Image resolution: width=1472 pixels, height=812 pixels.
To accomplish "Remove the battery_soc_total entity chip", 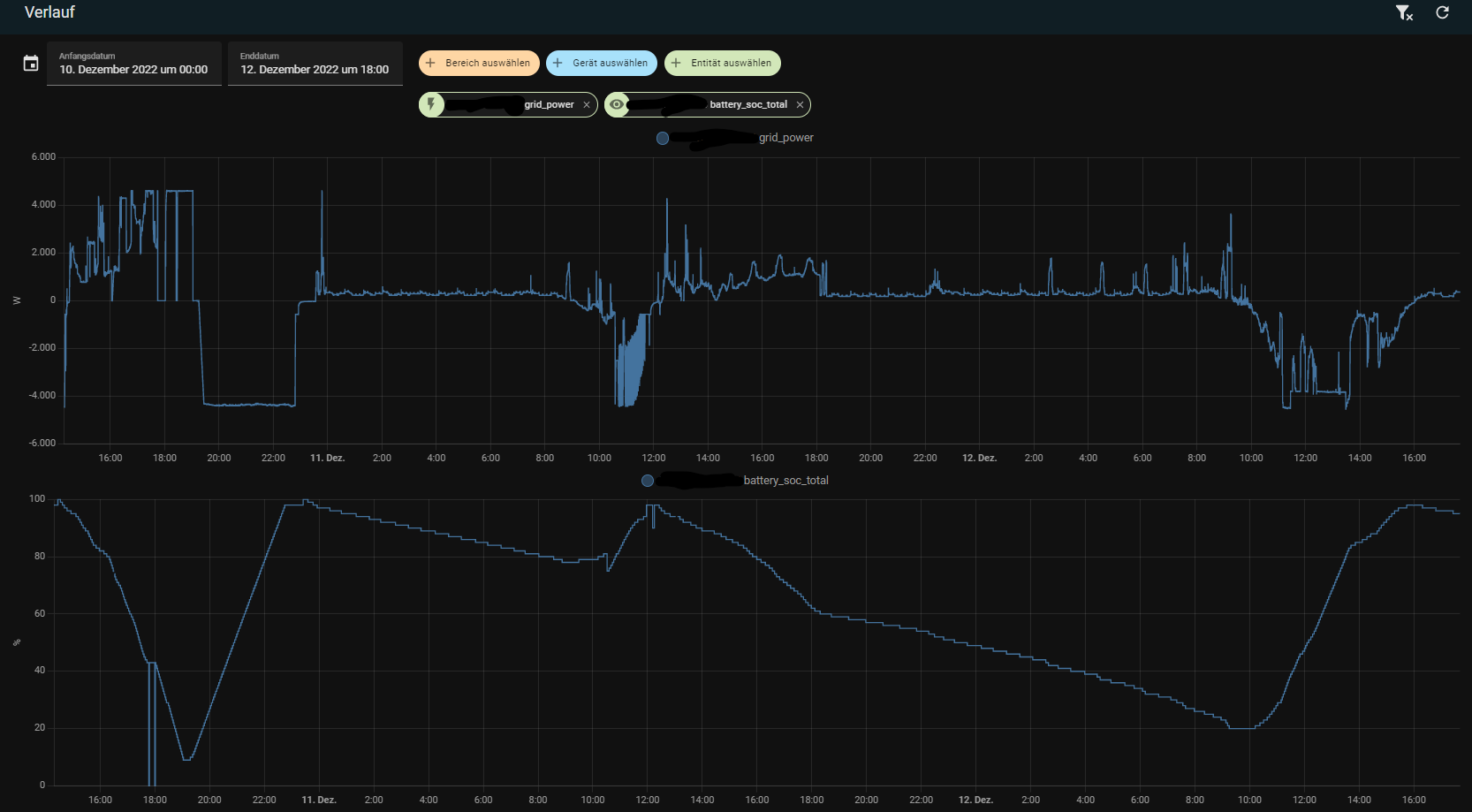I will [x=800, y=104].
